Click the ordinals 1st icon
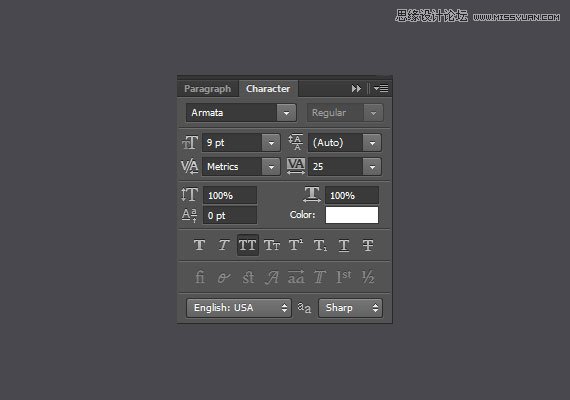 pos(344,277)
